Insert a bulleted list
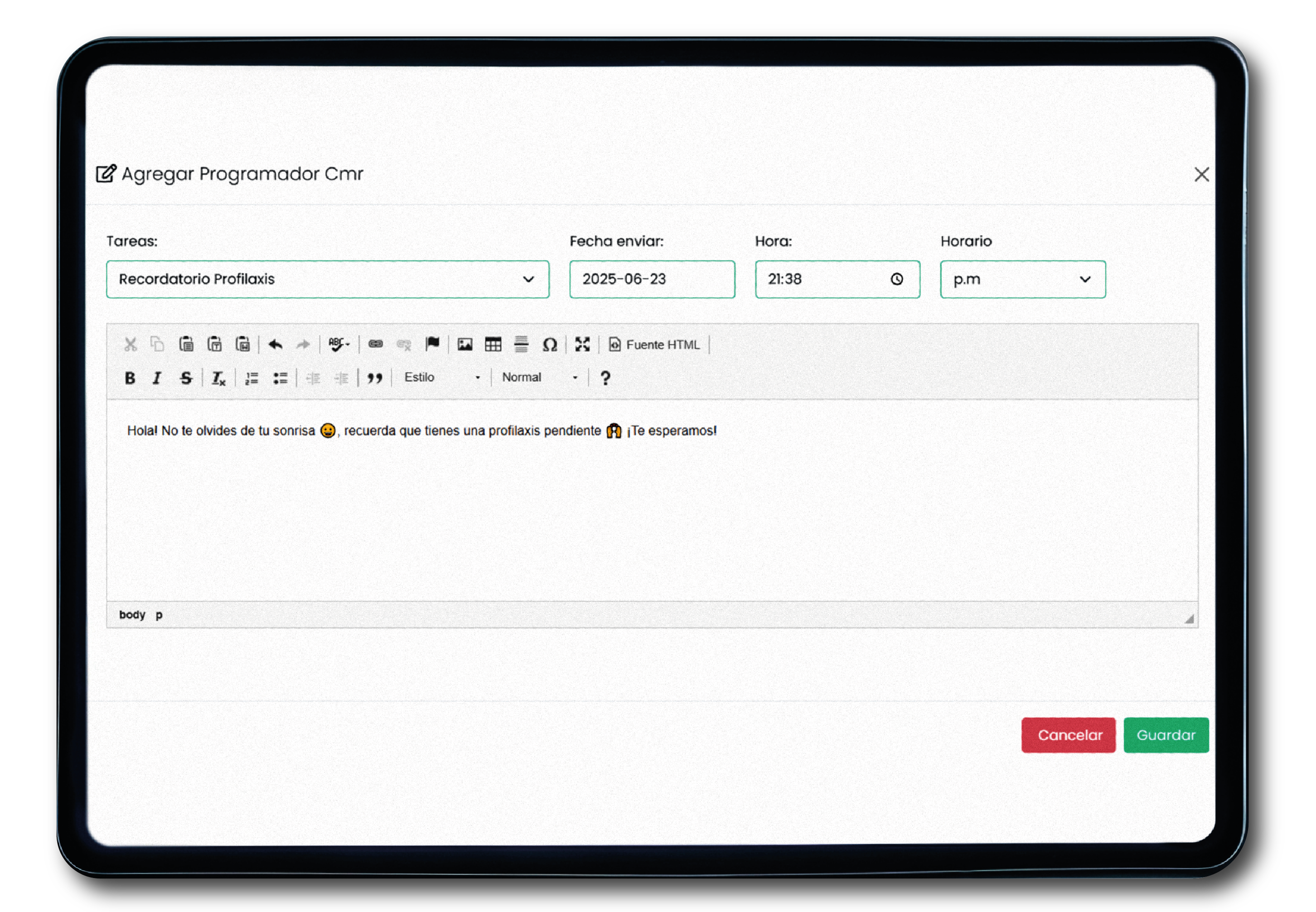This screenshot has width=1316, height=912. 280,378
